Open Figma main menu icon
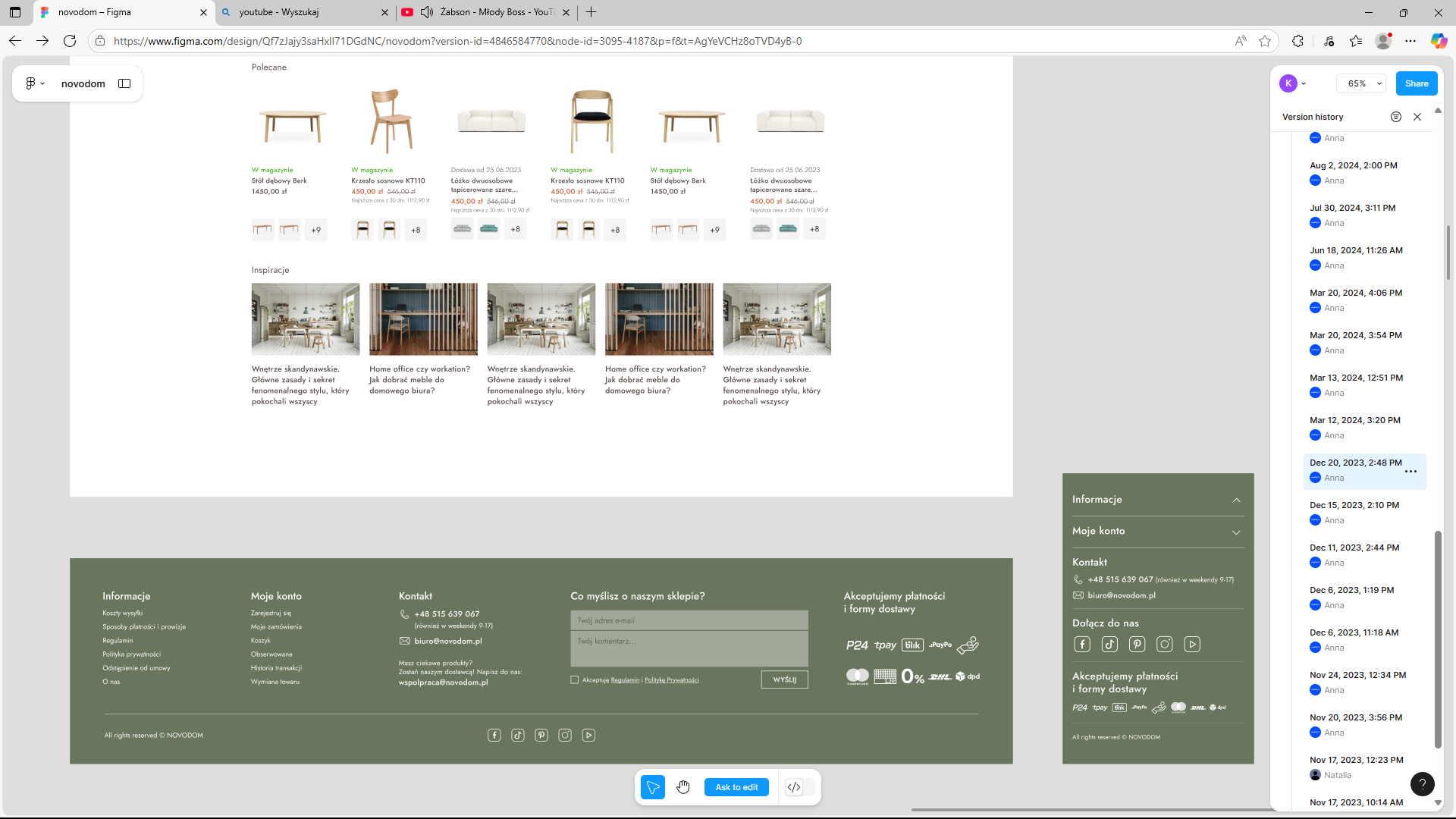This screenshot has height=819, width=1456. point(35,83)
